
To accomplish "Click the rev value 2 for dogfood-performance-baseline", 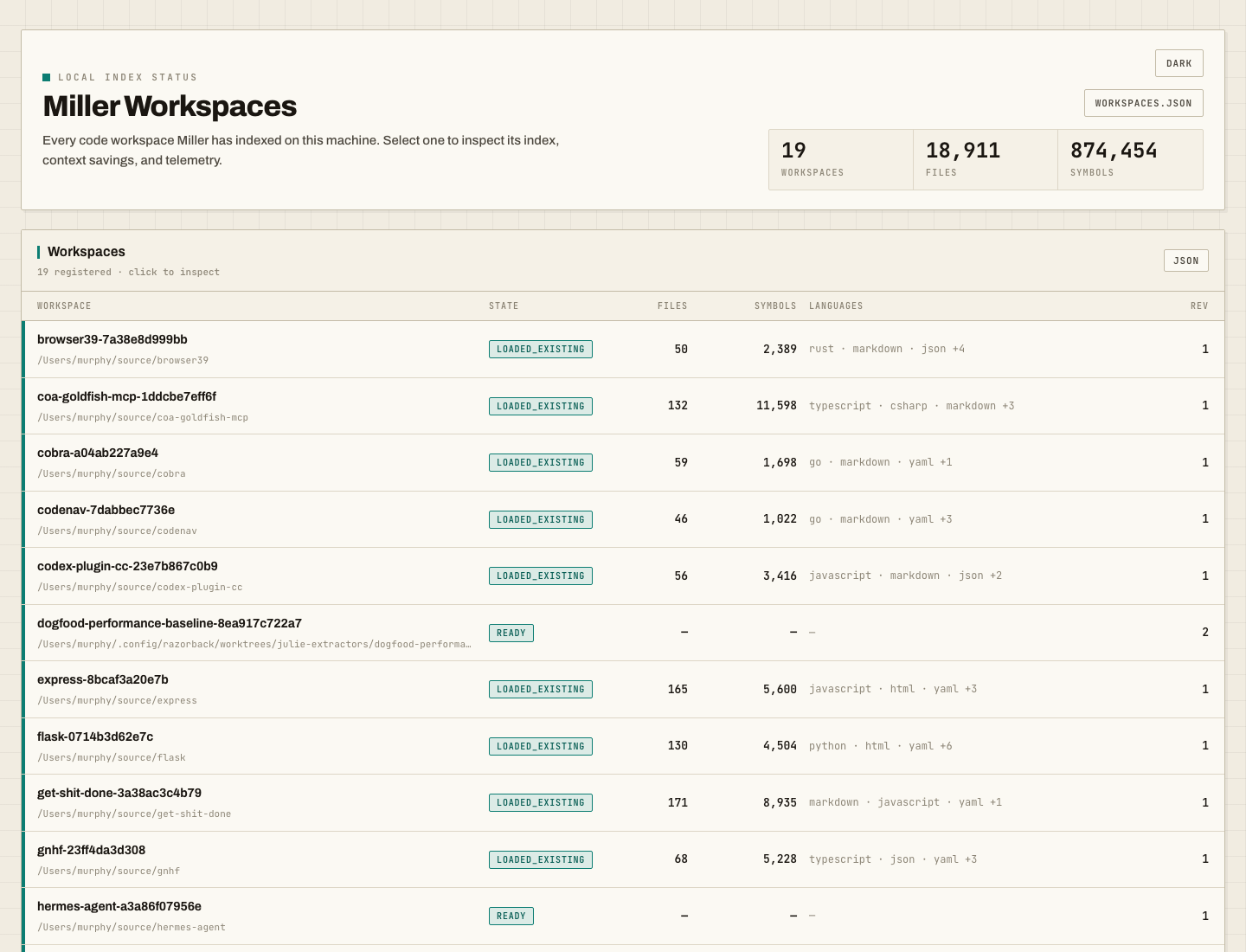I will [x=1205, y=633].
